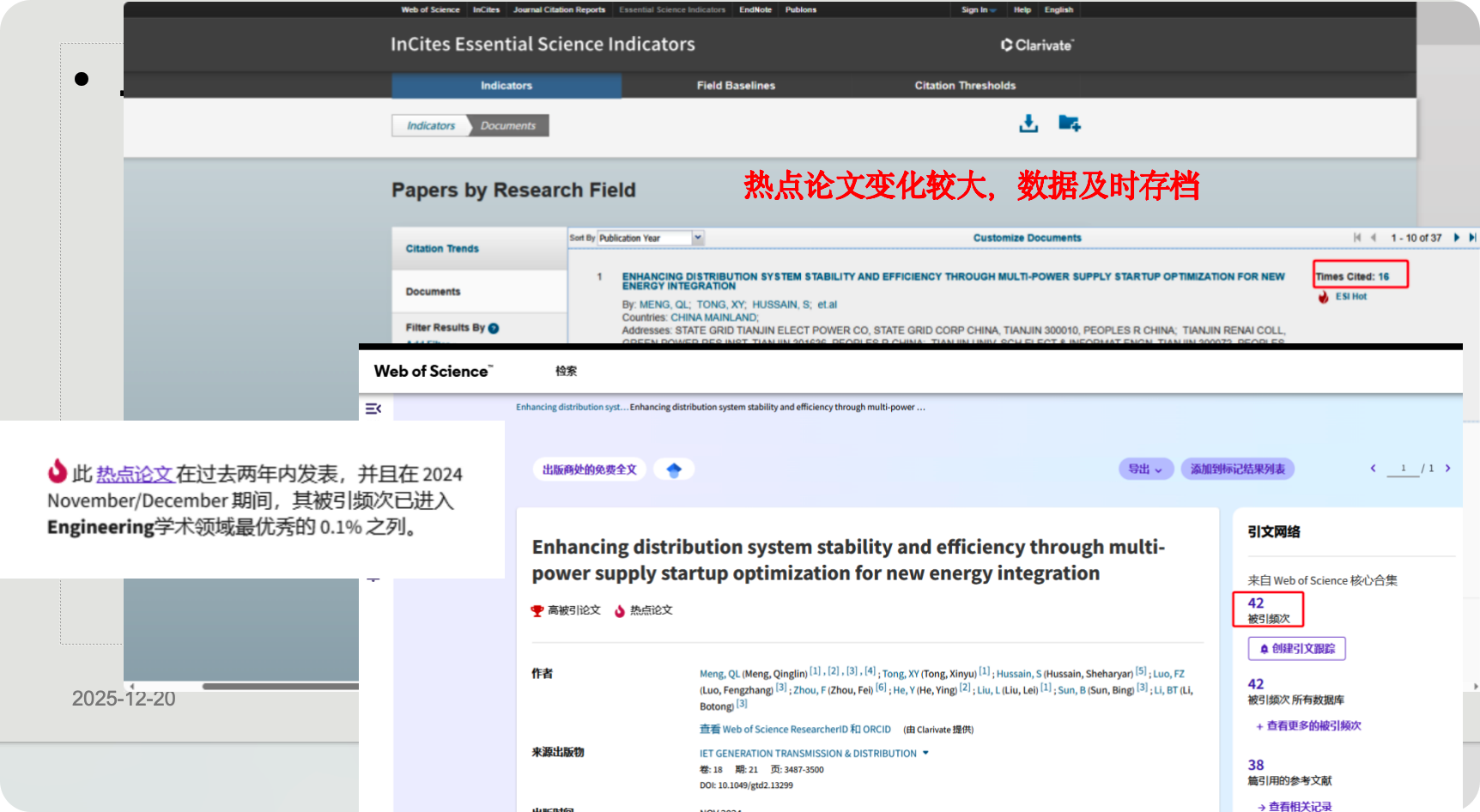Click the blue diamond full-text icon button

point(674,470)
